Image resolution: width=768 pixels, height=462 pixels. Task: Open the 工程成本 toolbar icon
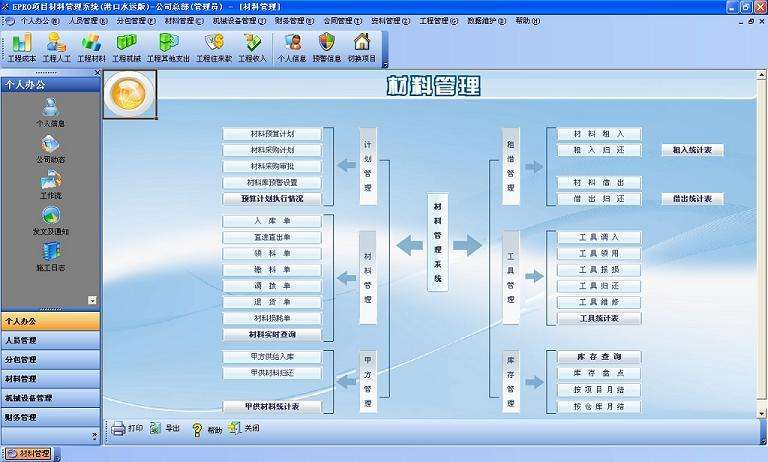pyautogui.click(x=22, y=48)
